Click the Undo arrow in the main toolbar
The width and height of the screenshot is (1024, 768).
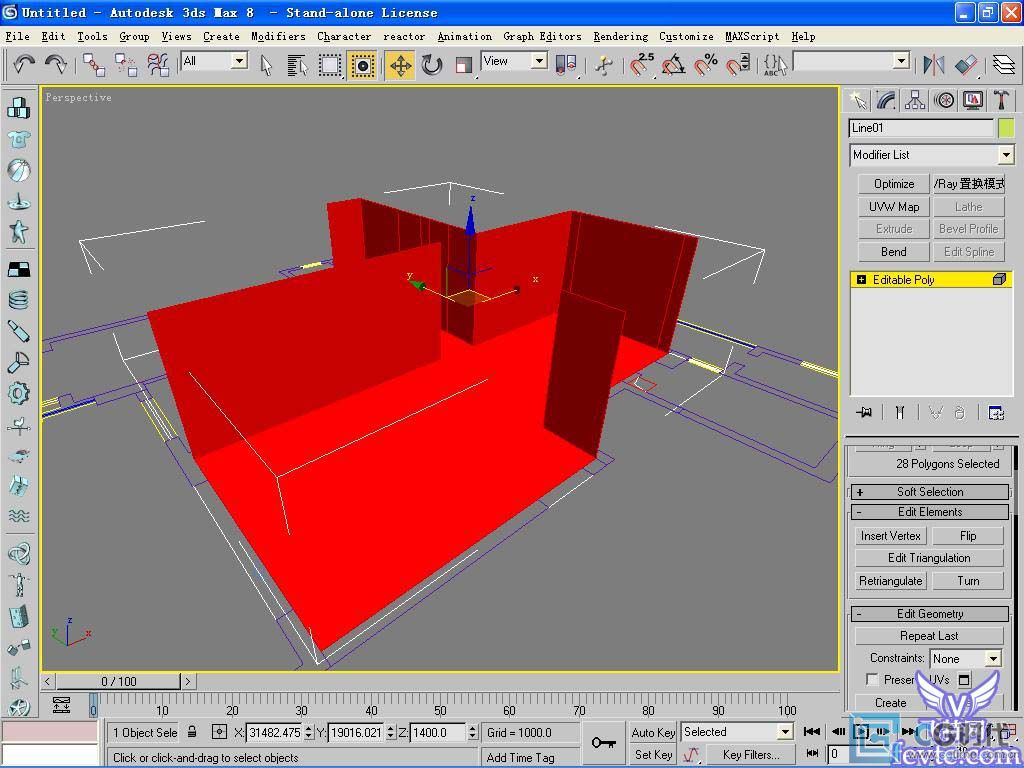[24, 65]
